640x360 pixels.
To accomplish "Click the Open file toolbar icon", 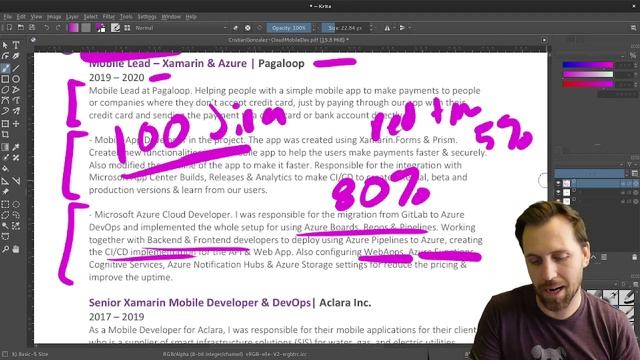I will point(20,28).
